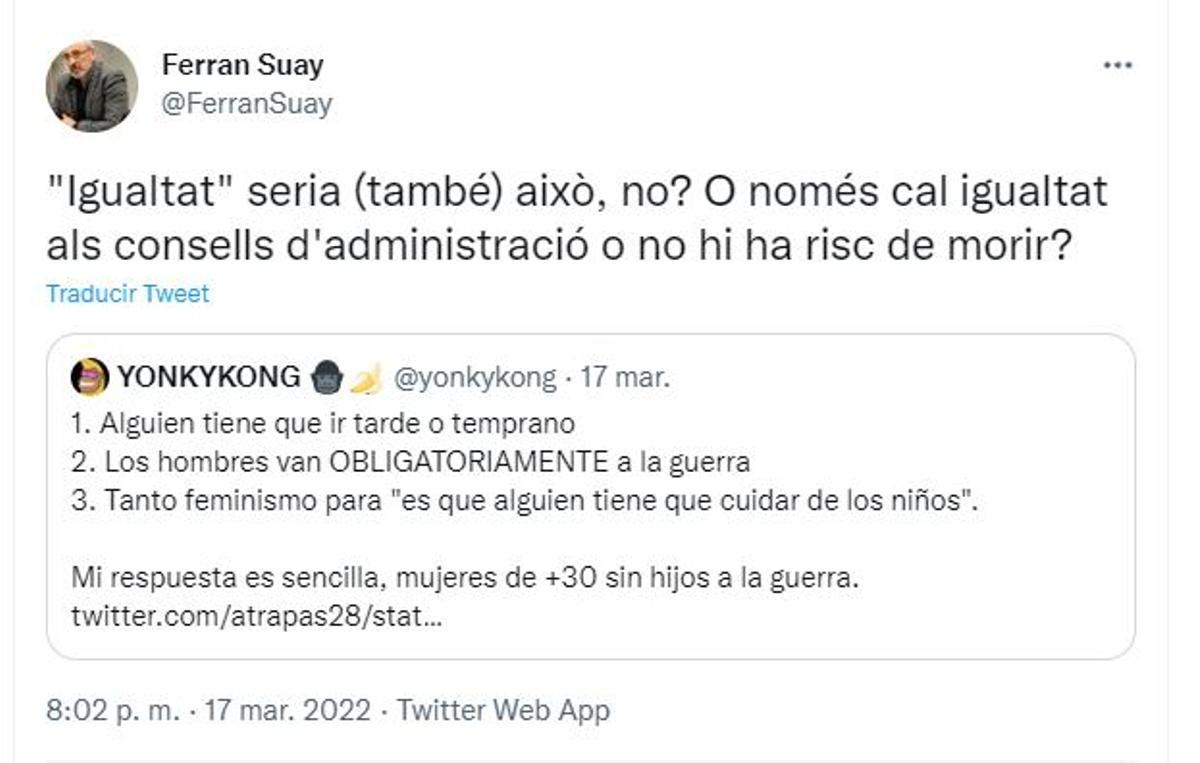1200x763 pixels.
Task: Open @FerranSuay's profile via his handle
Action: tap(243, 103)
